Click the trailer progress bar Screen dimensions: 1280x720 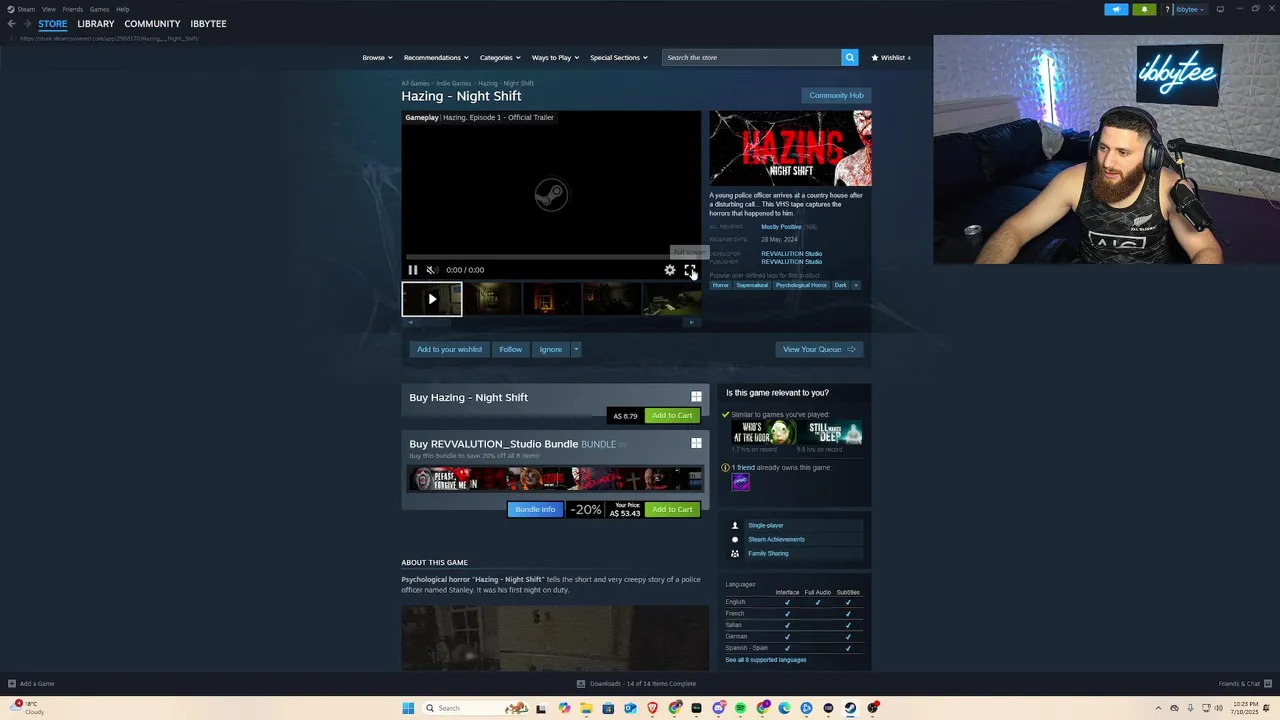(x=551, y=257)
